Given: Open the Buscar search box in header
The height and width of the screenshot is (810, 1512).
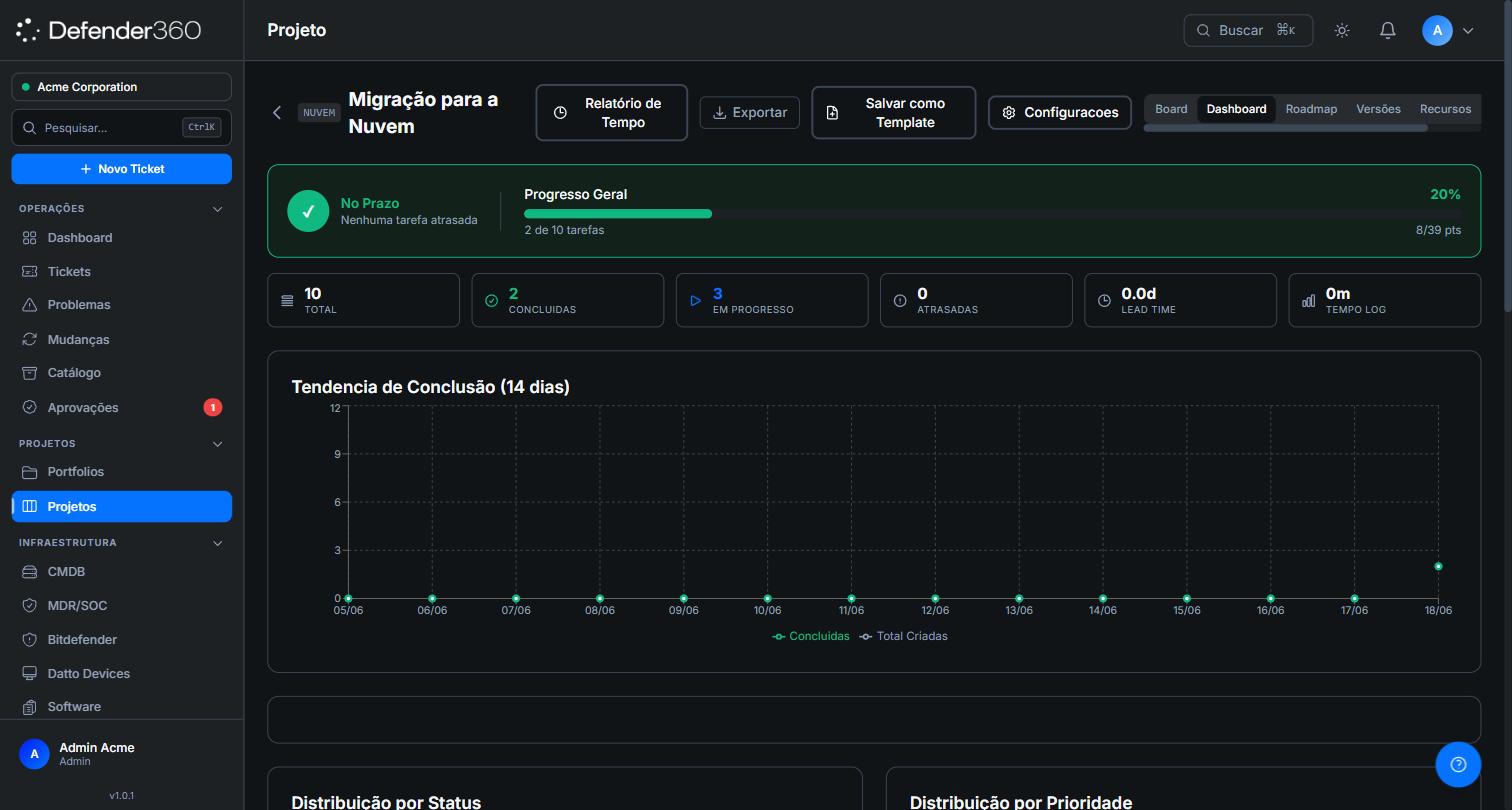Looking at the screenshot, I should pyautogui.click(x=1248, y=31).
